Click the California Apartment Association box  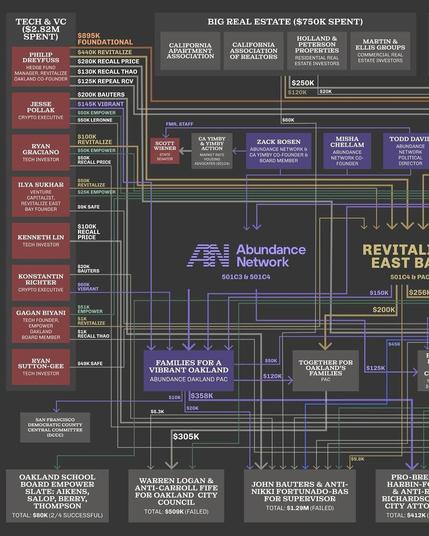pyautogui.click(x=190, y=51)
